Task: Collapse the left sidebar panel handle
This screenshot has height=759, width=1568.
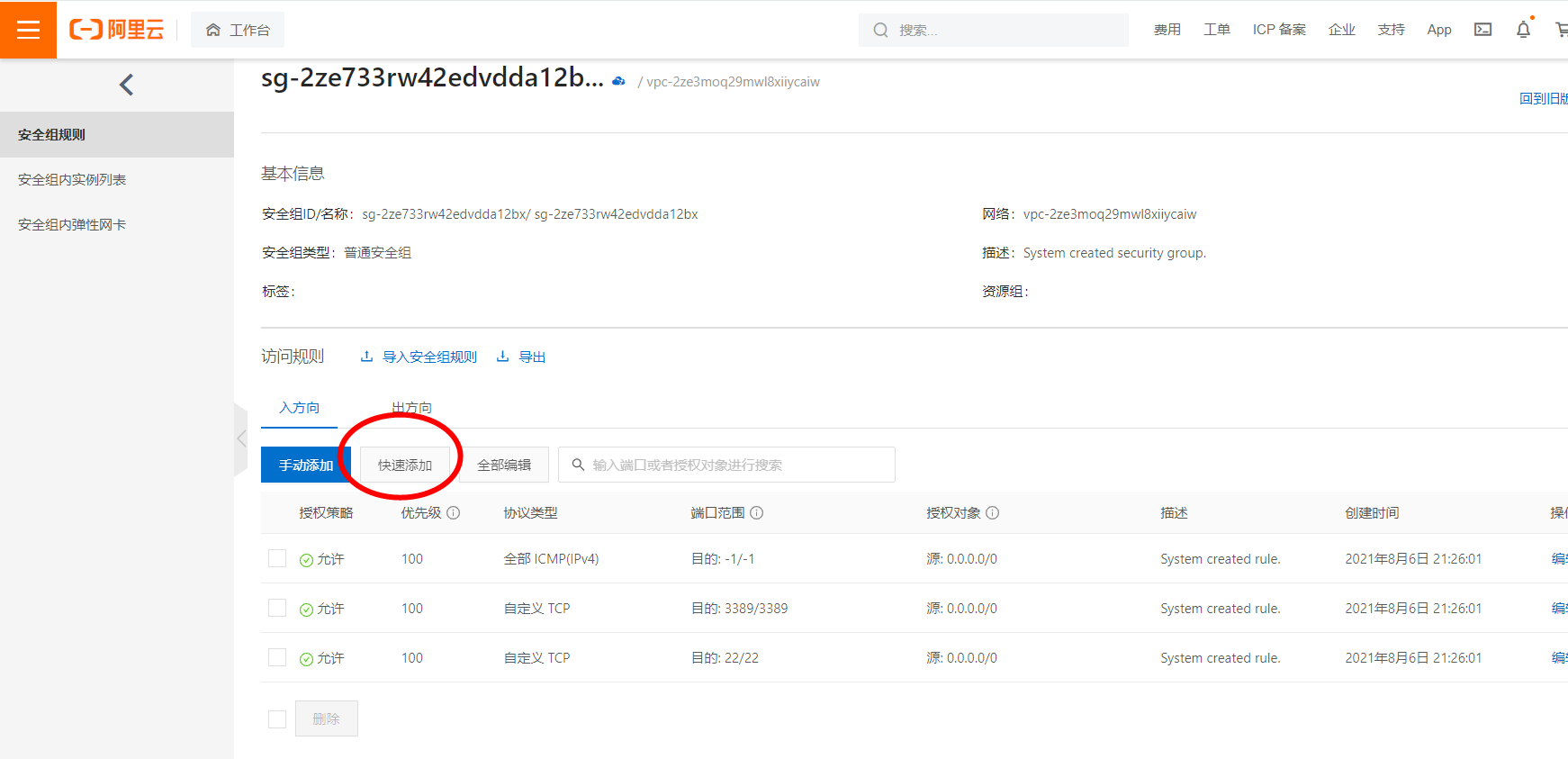Action: (240, 439)
